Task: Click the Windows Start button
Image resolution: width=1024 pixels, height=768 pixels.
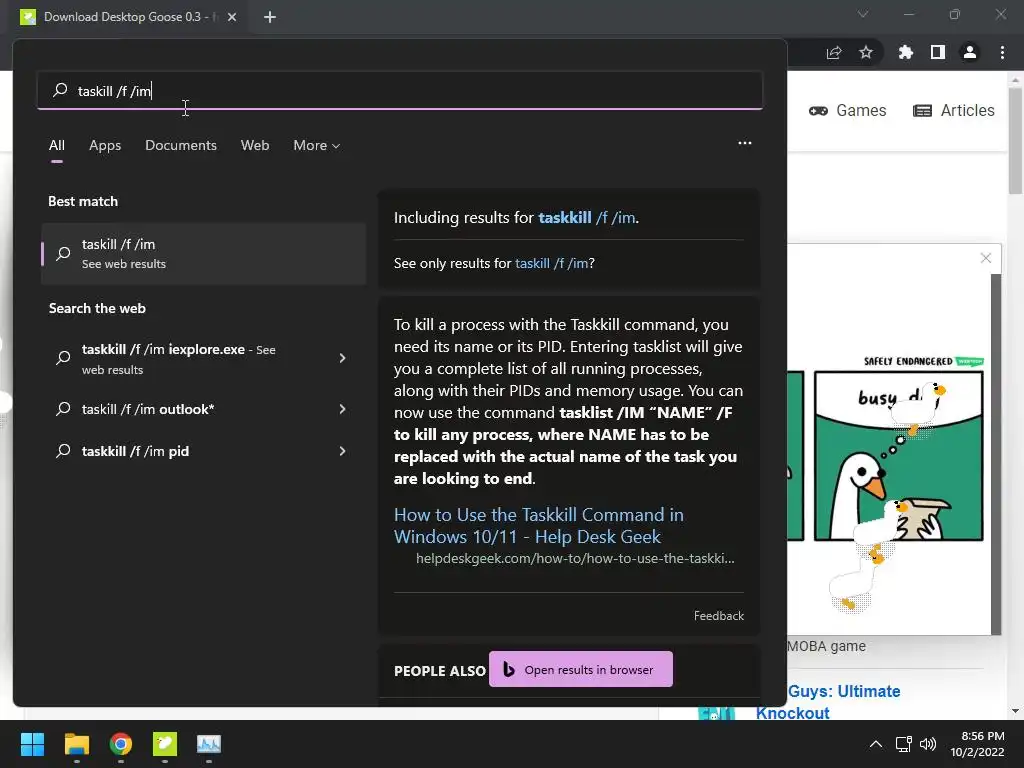Action: 32,744
